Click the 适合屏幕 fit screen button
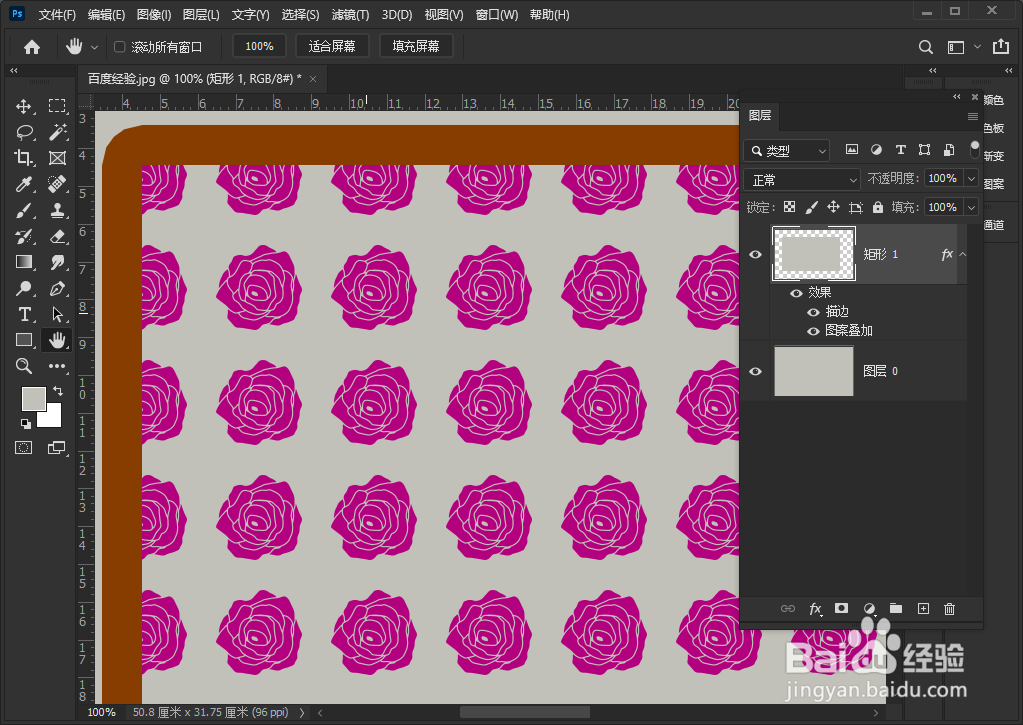1023x725 pixels. pyautogui.click(x=332, y=46)
